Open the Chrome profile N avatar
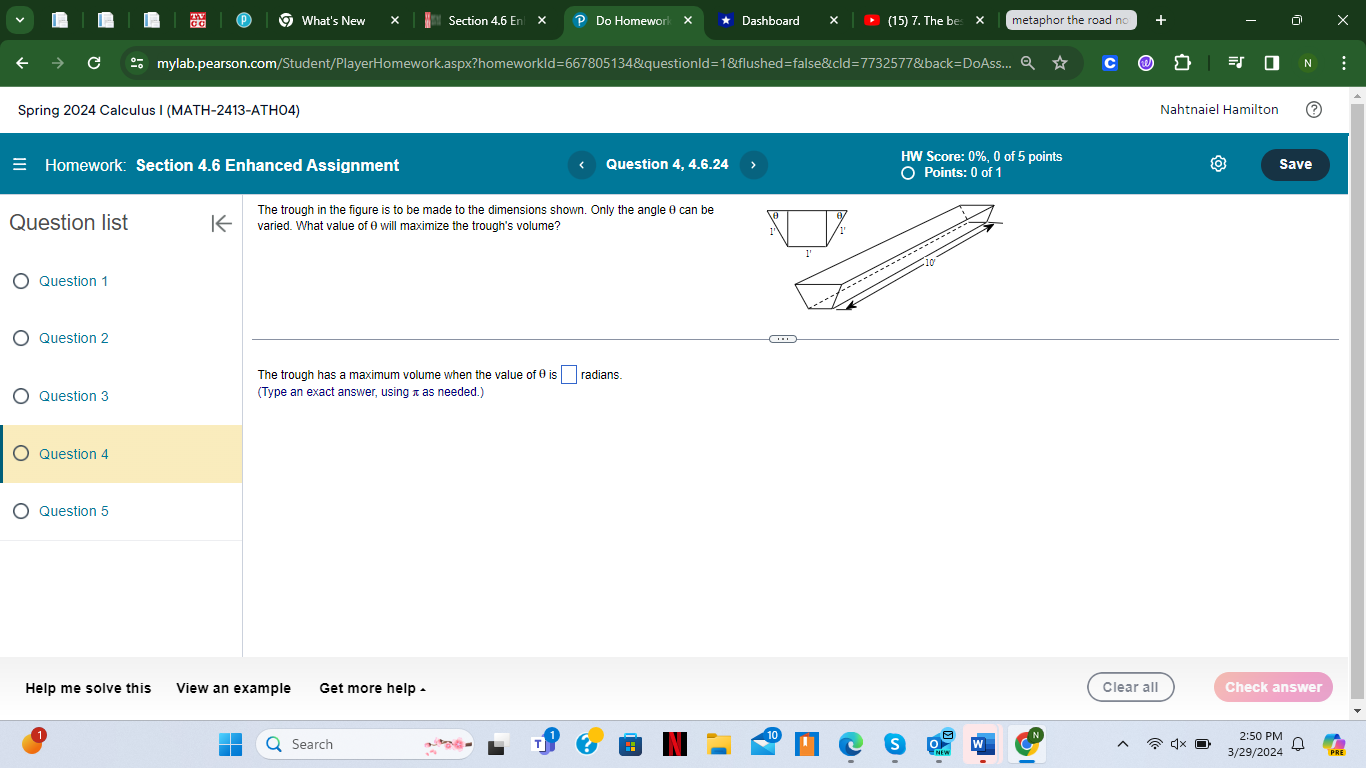The height and width of the screenshot is (768, 1366). (1307, 63)
